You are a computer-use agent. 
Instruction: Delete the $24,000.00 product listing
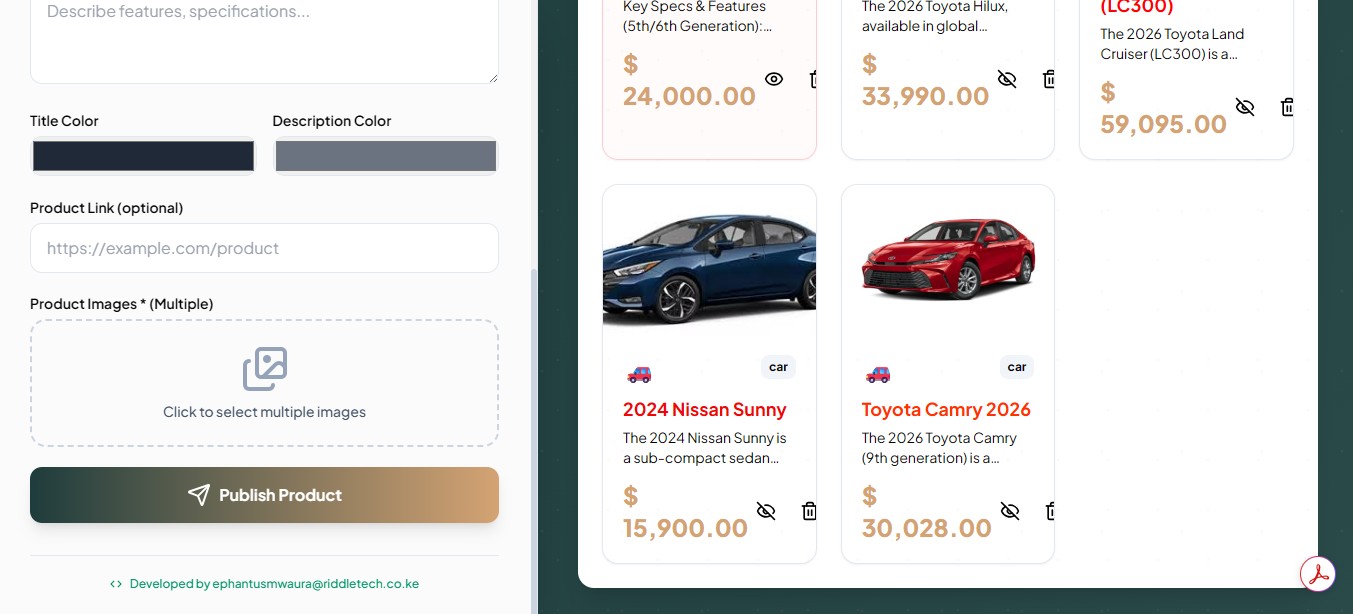pos(813,79)
